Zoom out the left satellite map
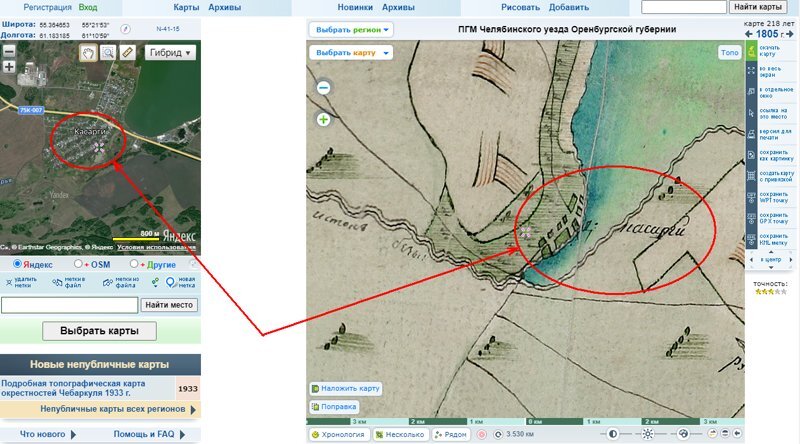This screenshot has width=800, height=444. pos(9,51)
